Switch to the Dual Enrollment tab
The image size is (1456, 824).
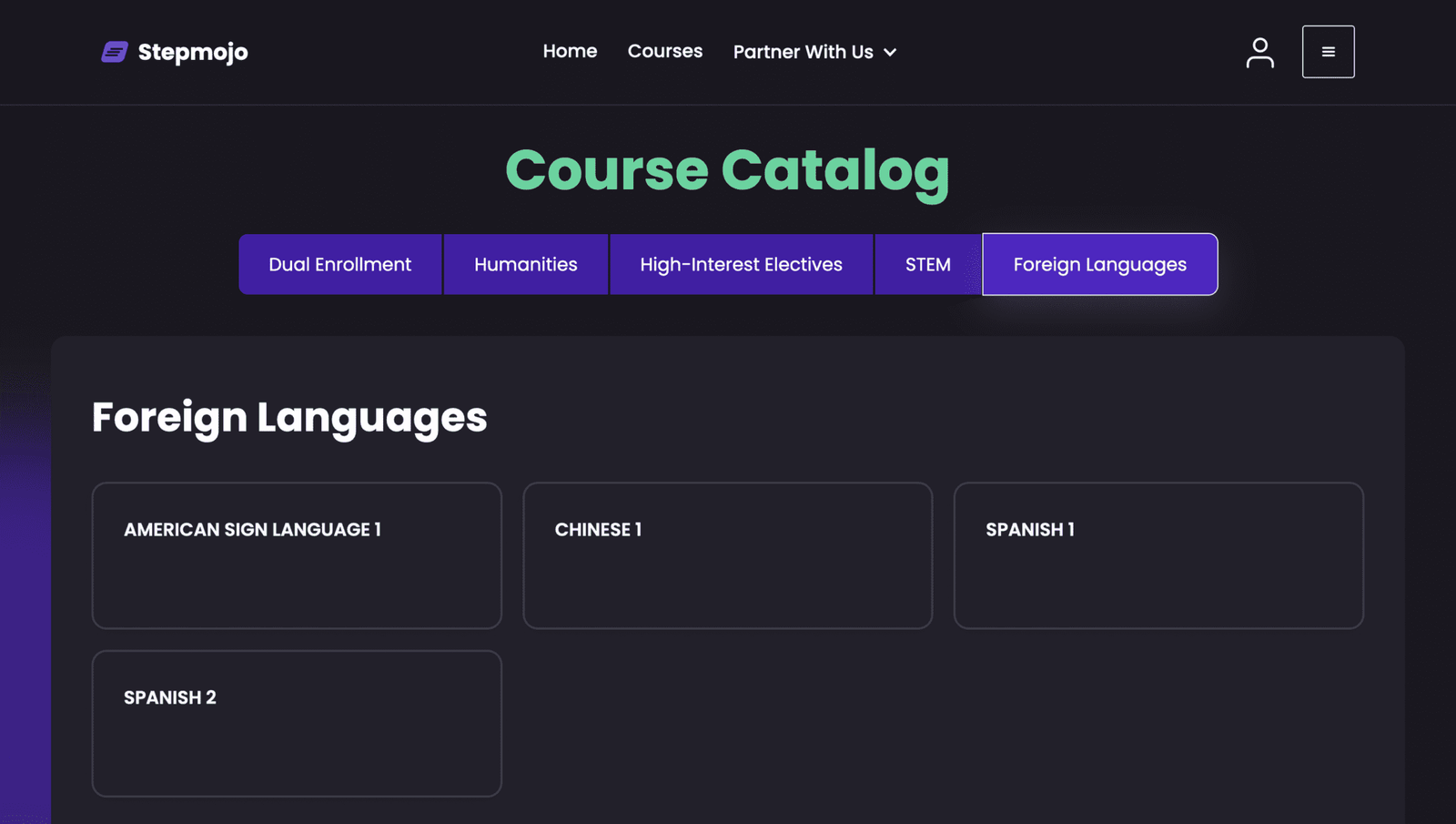tap(339, 264)
